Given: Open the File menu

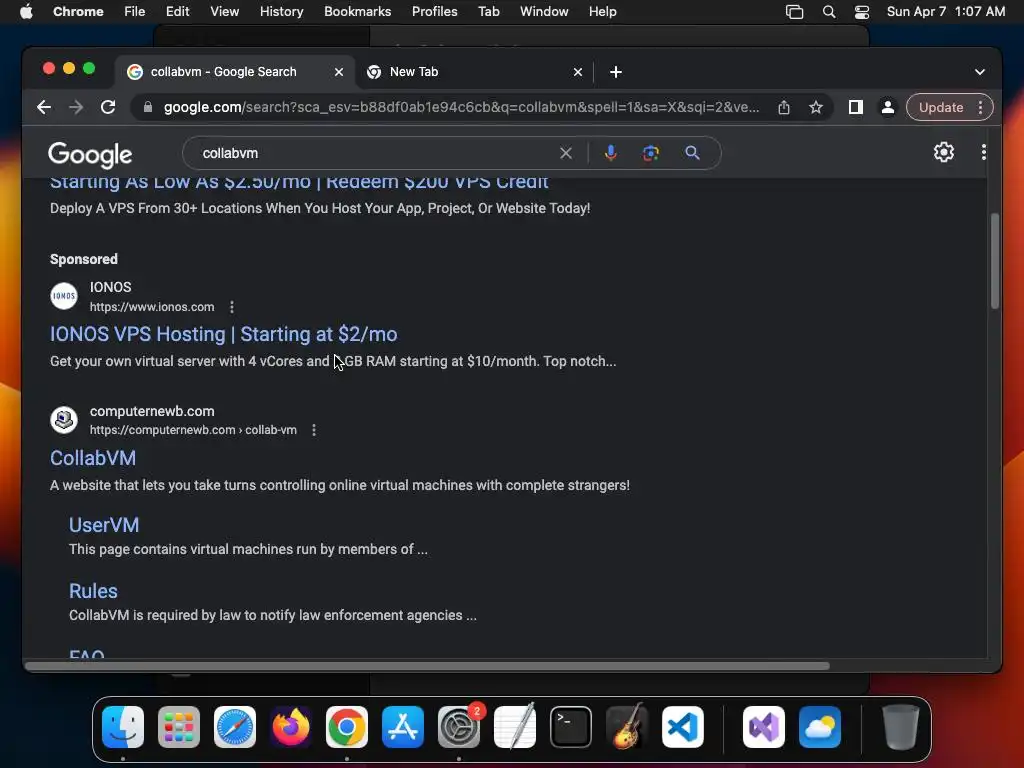Looking at the screenshot, I should point(135,12).
